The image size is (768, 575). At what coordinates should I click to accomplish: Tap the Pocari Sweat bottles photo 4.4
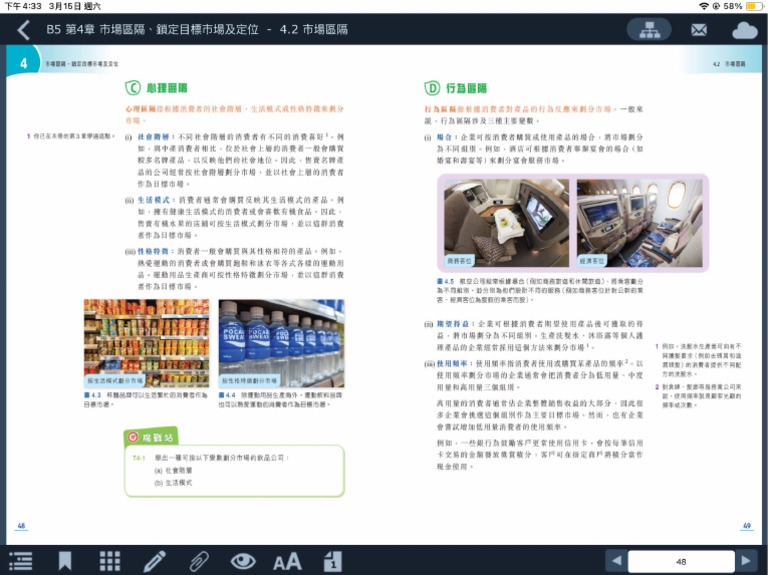pyautogui.click(x=281, y=343)
